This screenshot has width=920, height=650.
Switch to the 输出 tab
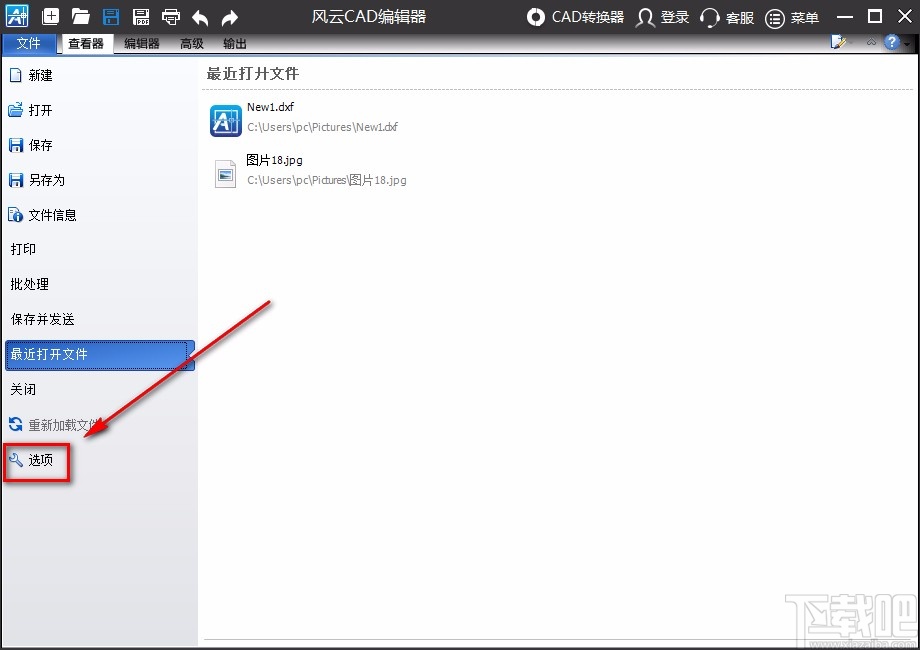(235, 44)
